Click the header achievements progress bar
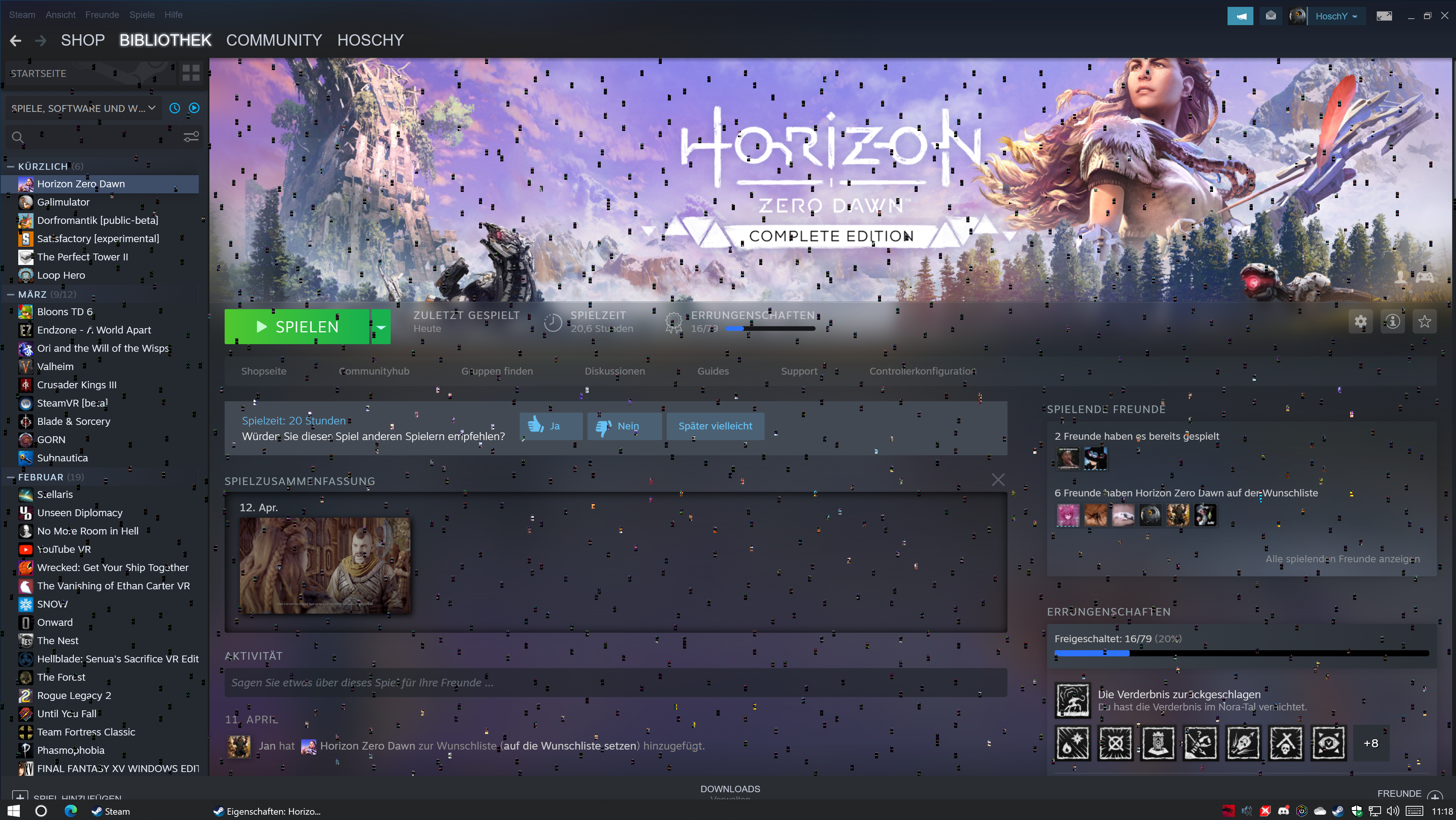Screen dimensions: 1456x820 [x=770, y=328]
